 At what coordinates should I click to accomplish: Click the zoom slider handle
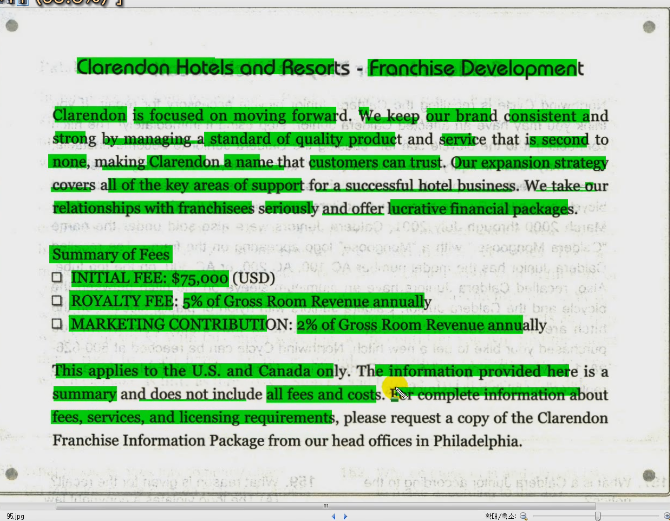click(x=597, y=516)
